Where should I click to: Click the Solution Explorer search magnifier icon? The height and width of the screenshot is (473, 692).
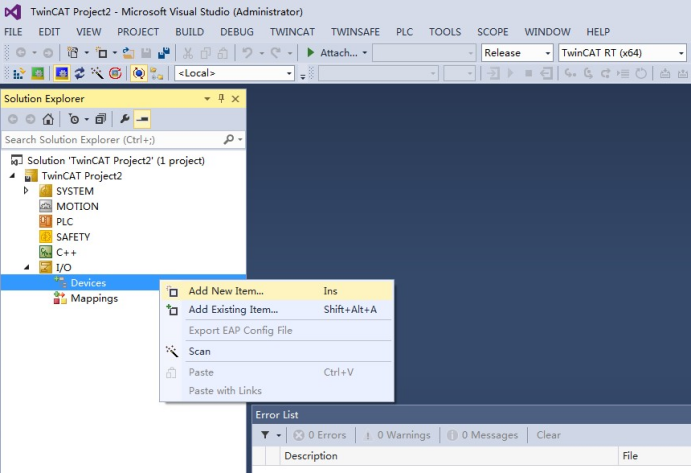click(229, 140)
